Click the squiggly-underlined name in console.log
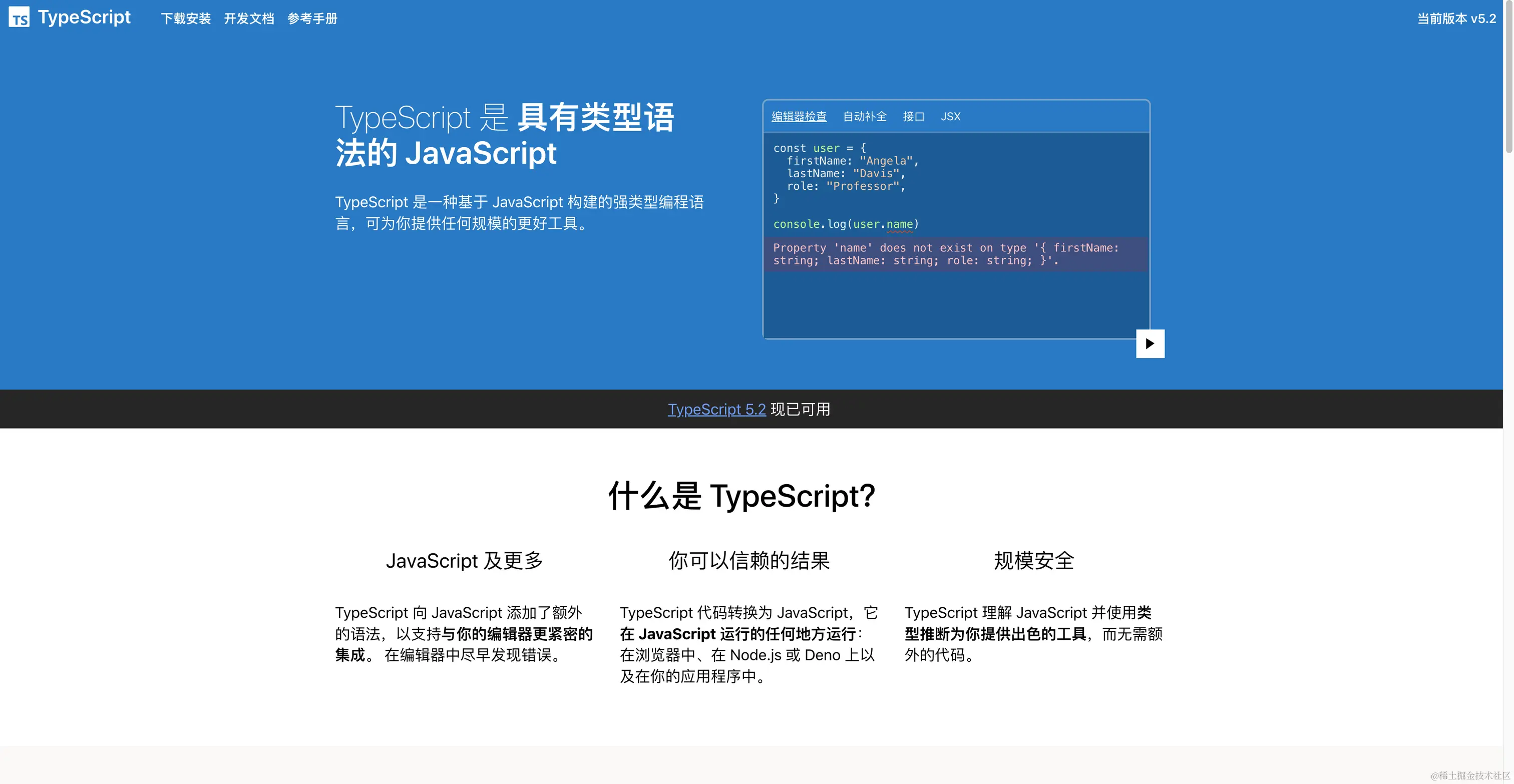Screen dimensions: 1514x784 pyautogui.click(x=899, y=224)
